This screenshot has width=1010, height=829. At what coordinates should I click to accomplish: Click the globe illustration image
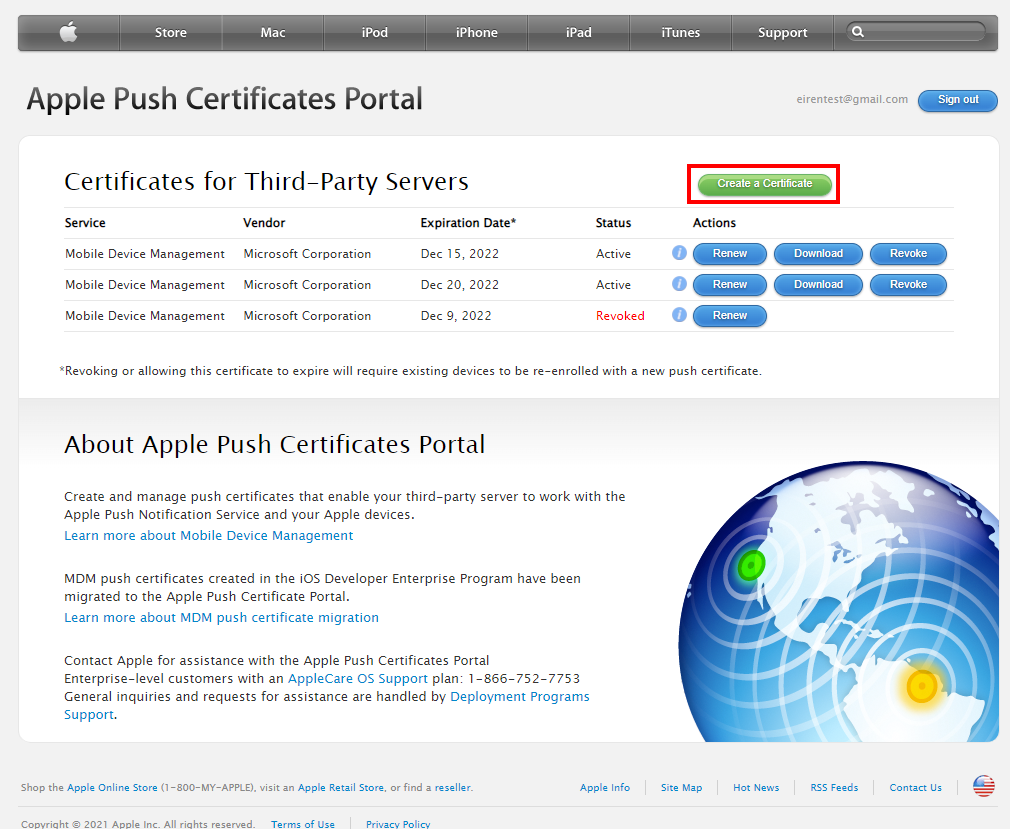pos(838,602)
